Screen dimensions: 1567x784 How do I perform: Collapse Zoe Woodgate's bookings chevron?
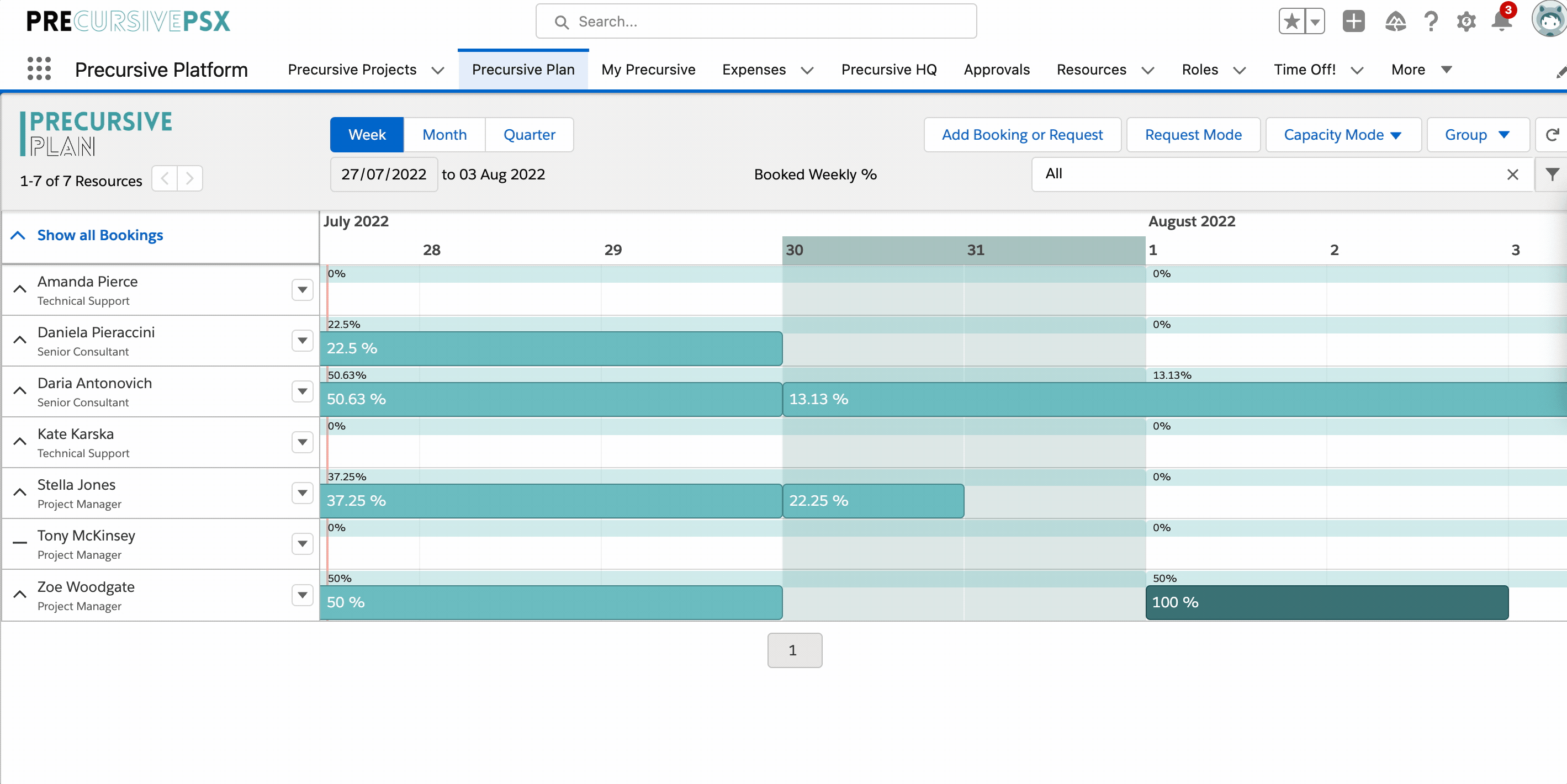click(x=19, y=594)
